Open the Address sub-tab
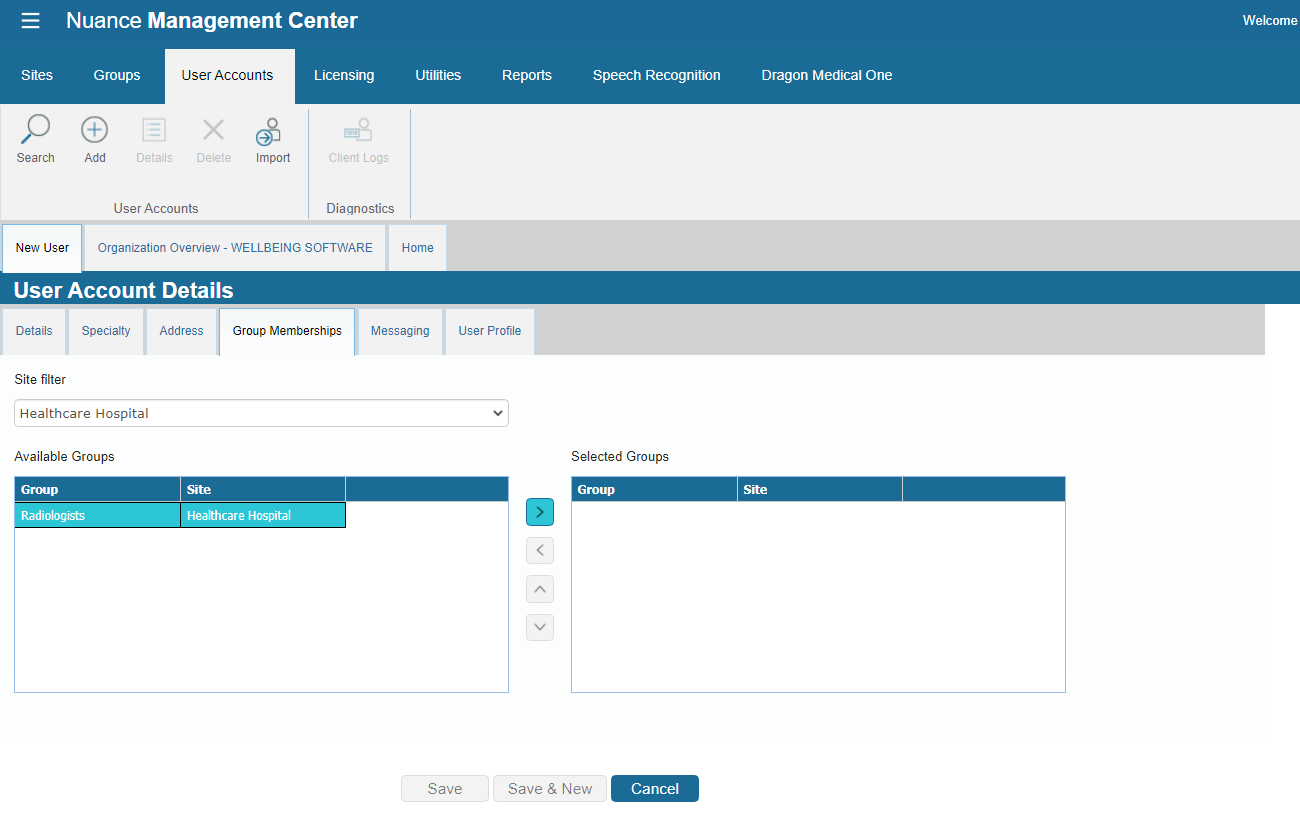The image size is (1300, 840). point(181,331)
